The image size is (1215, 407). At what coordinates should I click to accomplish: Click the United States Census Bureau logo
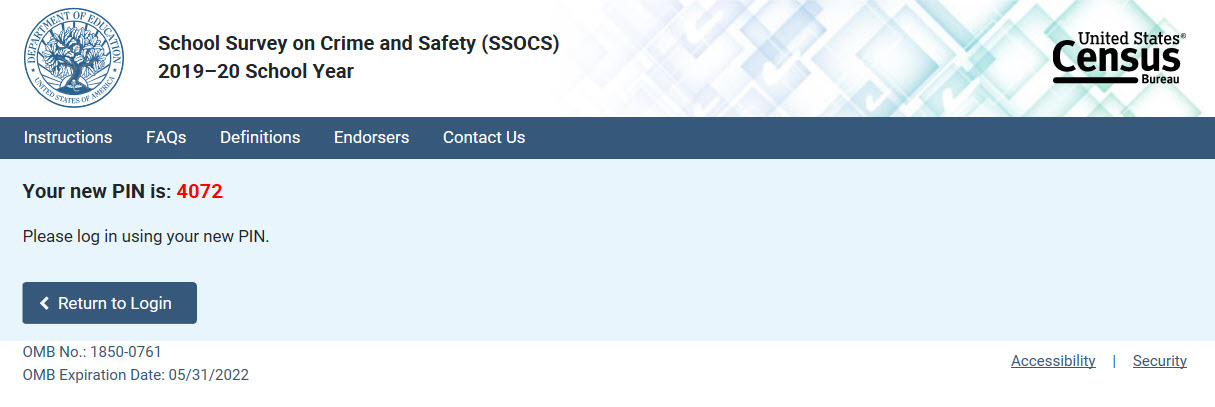coord(1119,58)
